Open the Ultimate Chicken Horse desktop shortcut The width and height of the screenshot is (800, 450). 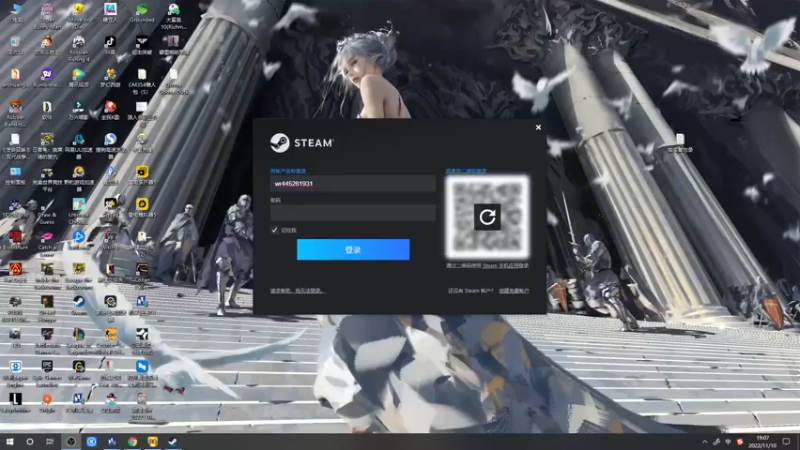pyautogui.click(x=79, y=211)
